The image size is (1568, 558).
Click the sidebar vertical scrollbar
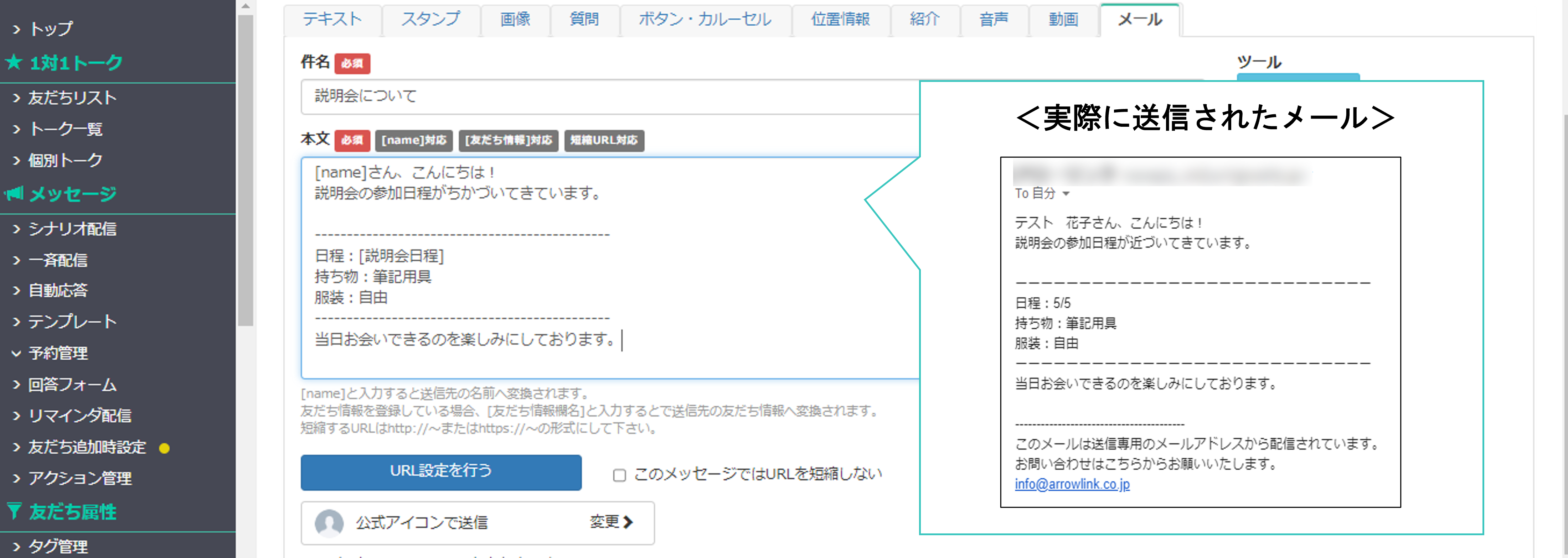[x=245, y=170]
